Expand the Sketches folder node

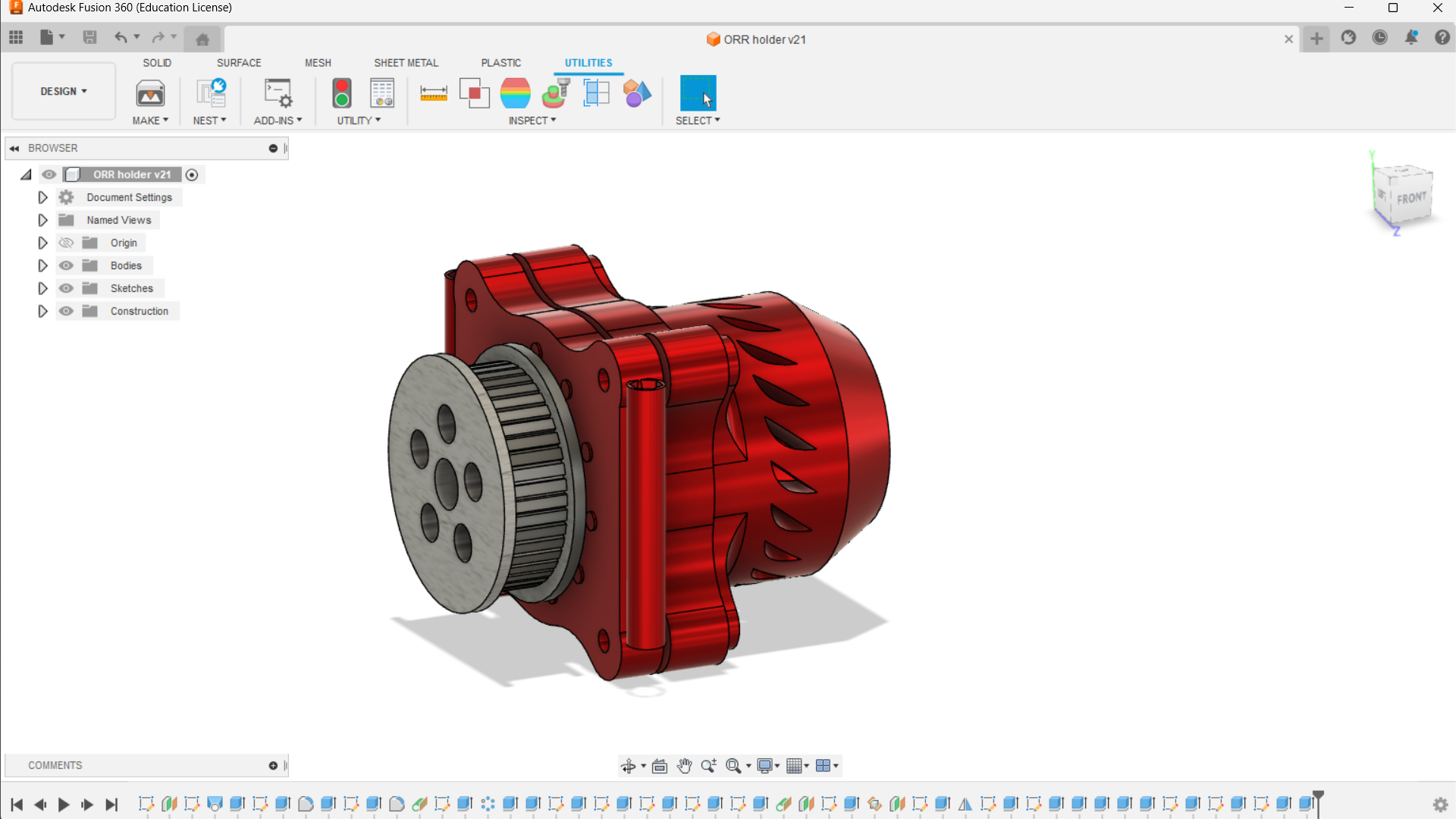click(x=42, y=288)
